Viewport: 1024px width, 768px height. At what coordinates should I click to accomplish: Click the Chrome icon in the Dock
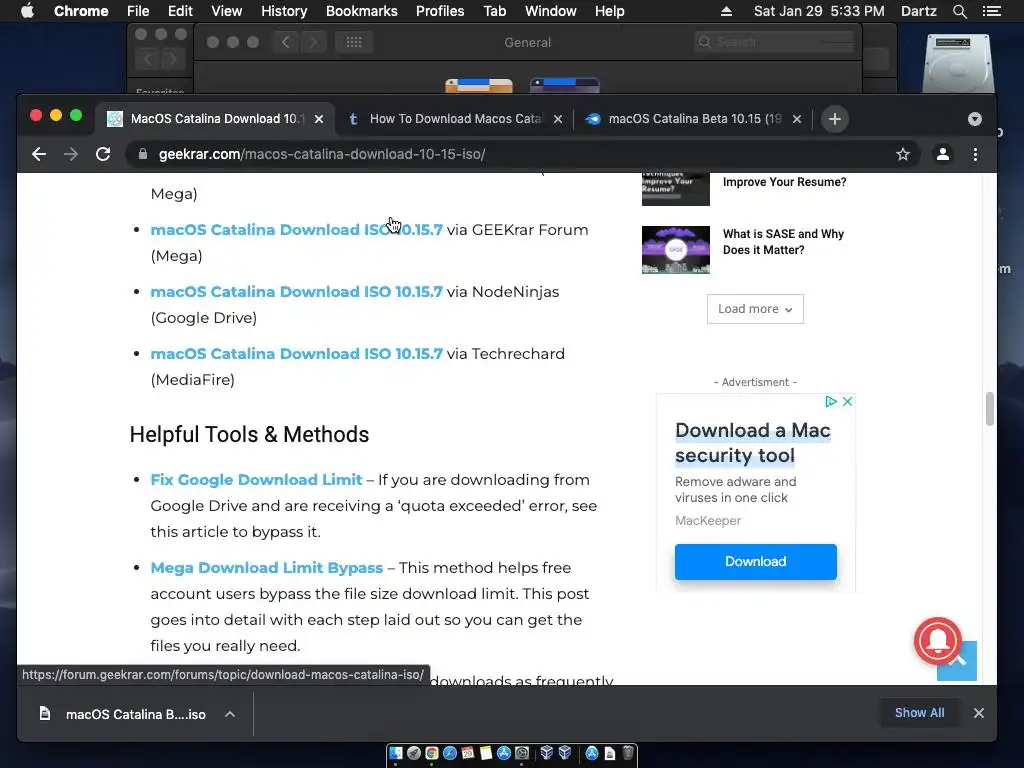[x=432, y=753]
